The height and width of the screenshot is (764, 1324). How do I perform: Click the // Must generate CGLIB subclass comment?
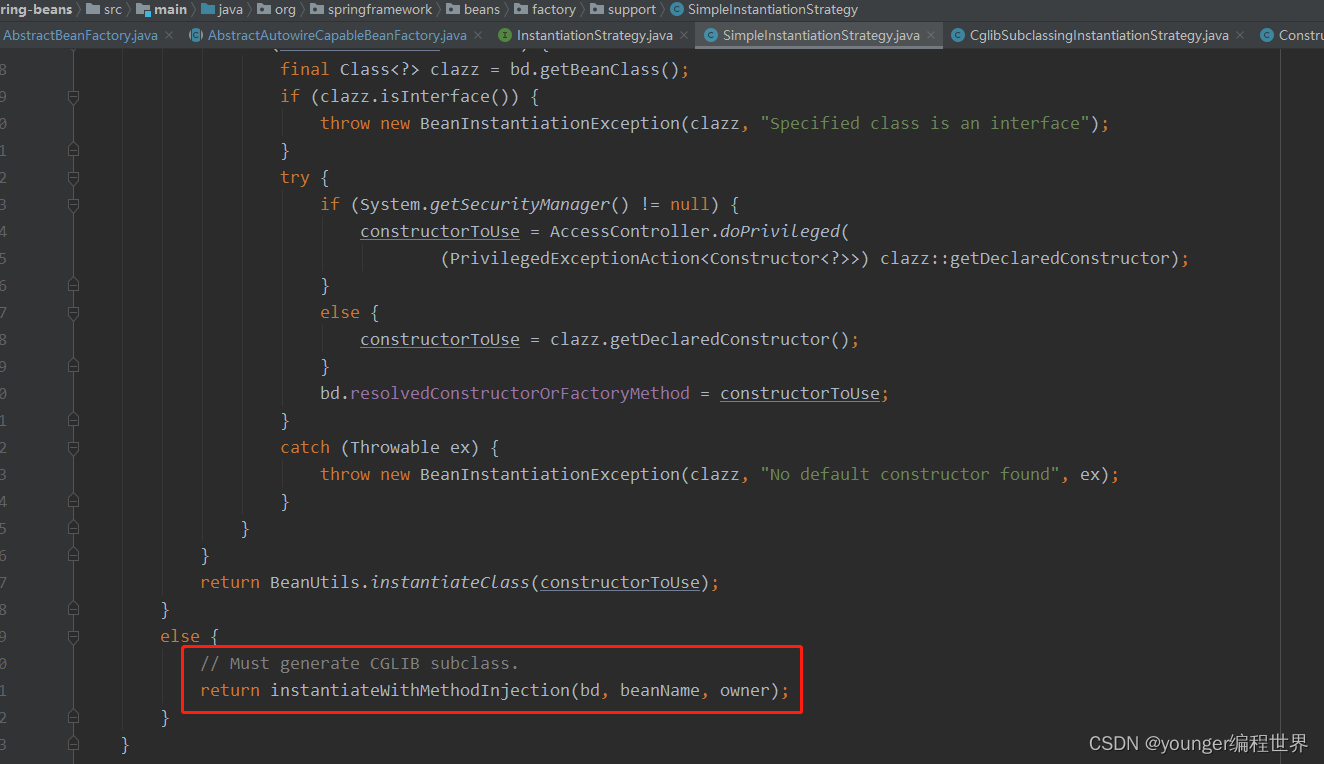pos(360,663)
